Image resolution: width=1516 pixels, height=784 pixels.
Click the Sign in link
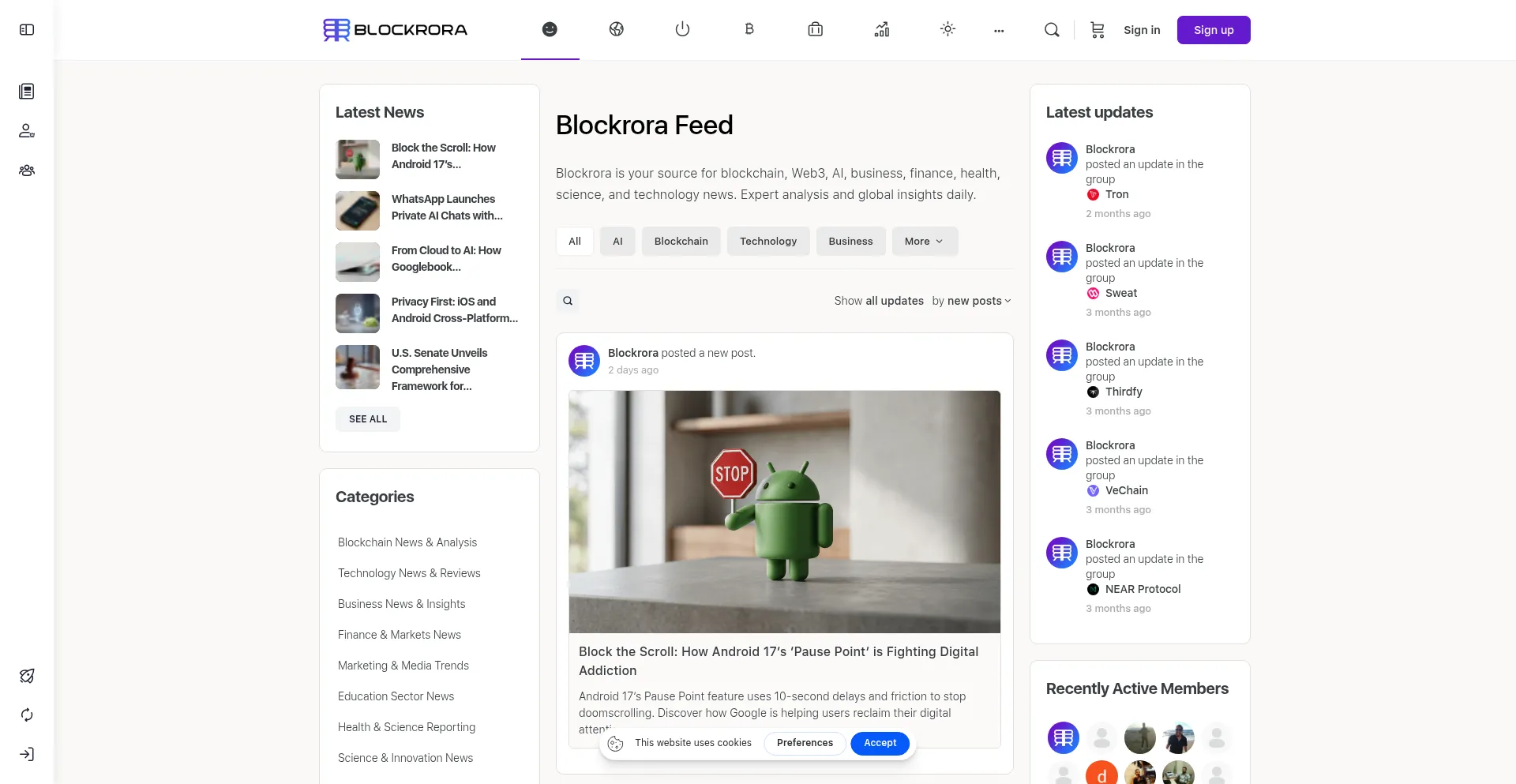tap(1142, 30)
